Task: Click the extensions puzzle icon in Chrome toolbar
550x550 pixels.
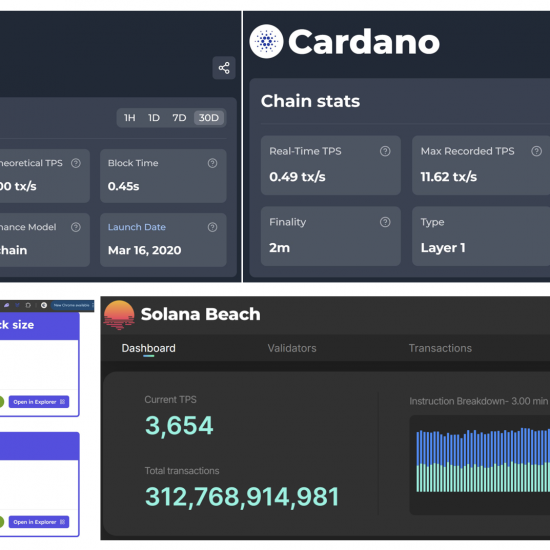Action: click(x=28, y=305)
